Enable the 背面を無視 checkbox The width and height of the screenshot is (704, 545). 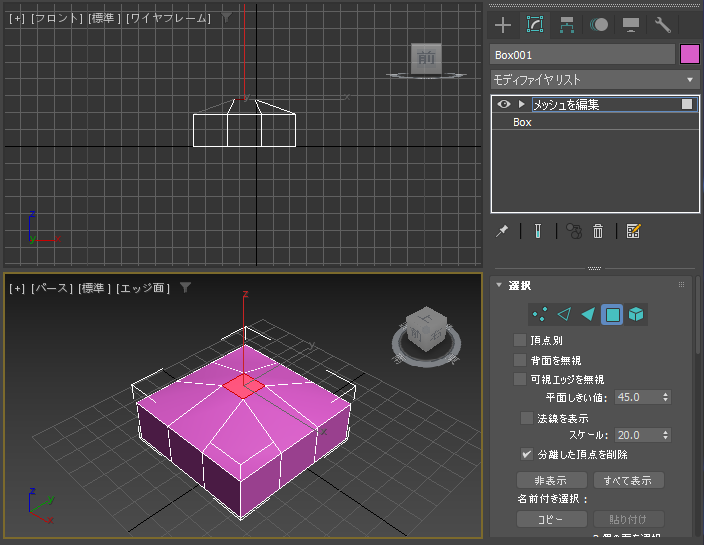point(520,360)
